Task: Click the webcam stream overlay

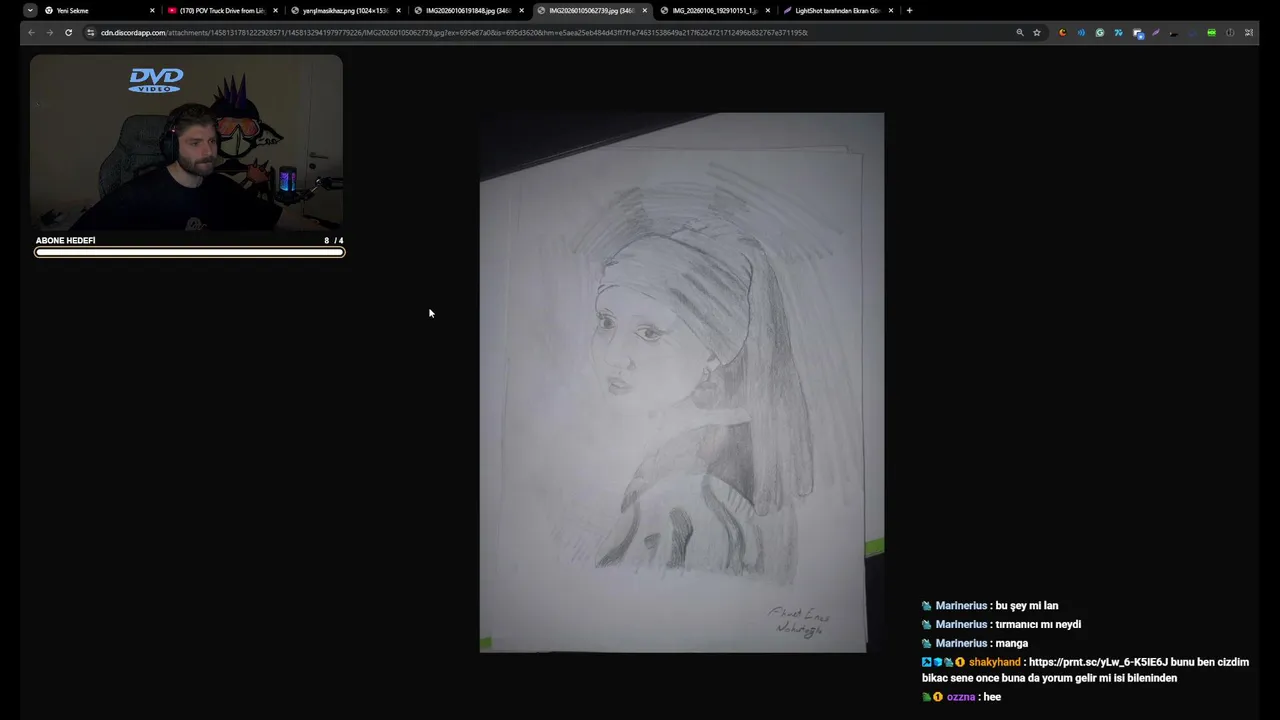Action: 186,143
